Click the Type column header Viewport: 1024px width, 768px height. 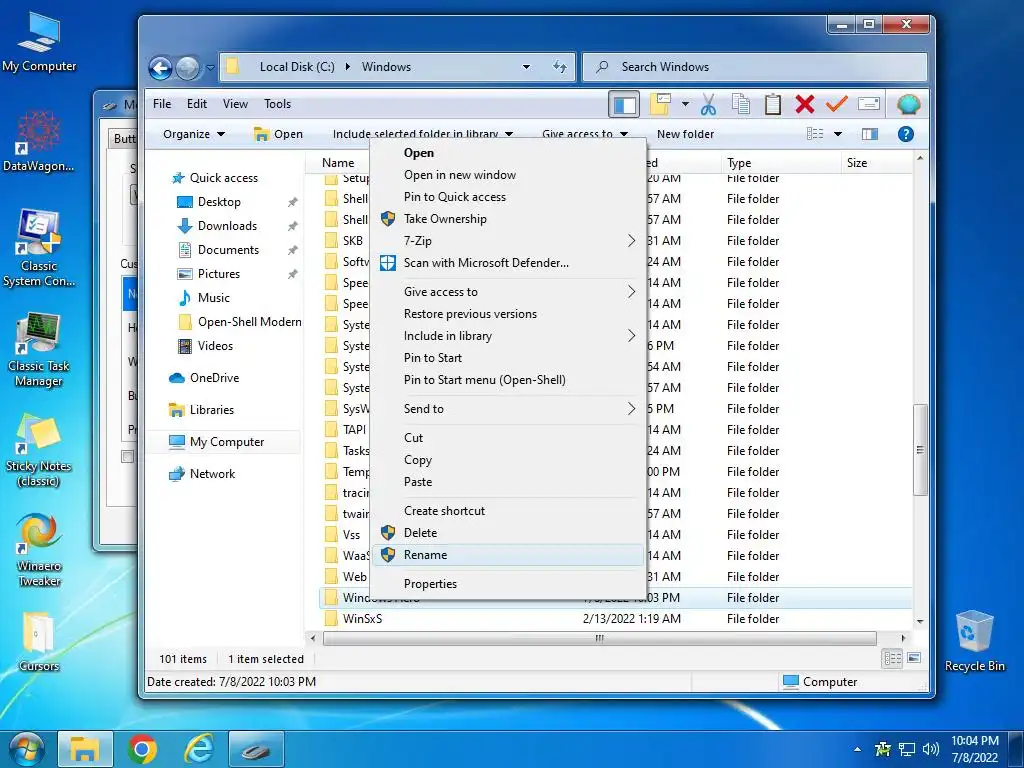pos(780,163)
